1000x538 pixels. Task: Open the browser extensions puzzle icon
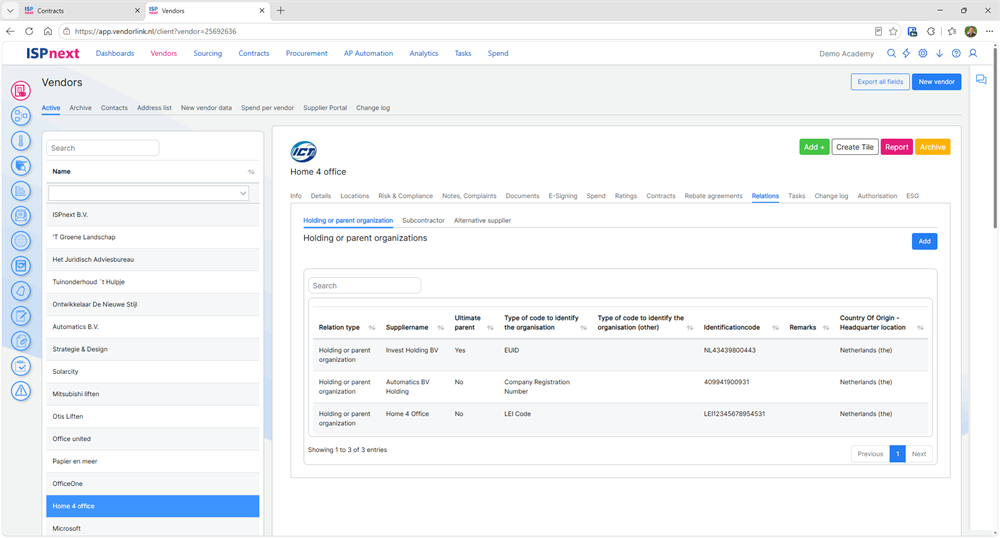[x=931, y=31]
